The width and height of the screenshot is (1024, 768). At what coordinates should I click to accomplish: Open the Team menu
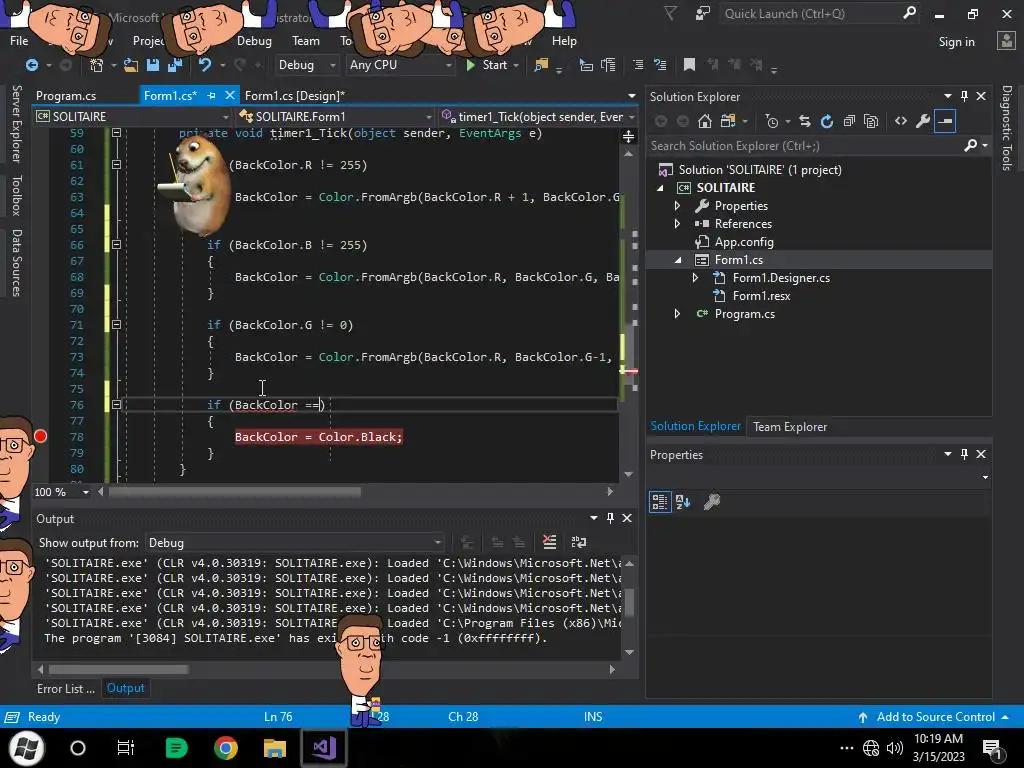click(x=306, y=40)
